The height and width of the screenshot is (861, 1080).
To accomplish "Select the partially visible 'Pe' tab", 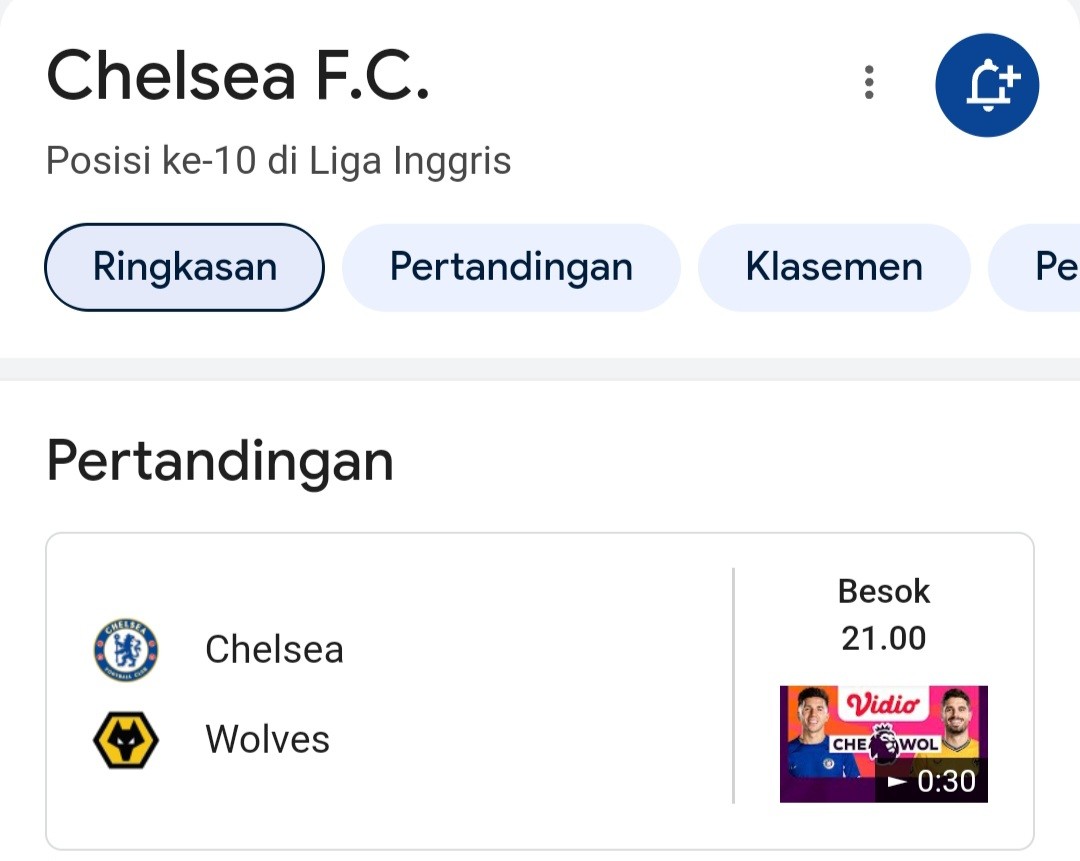I will pos(1035,267).
